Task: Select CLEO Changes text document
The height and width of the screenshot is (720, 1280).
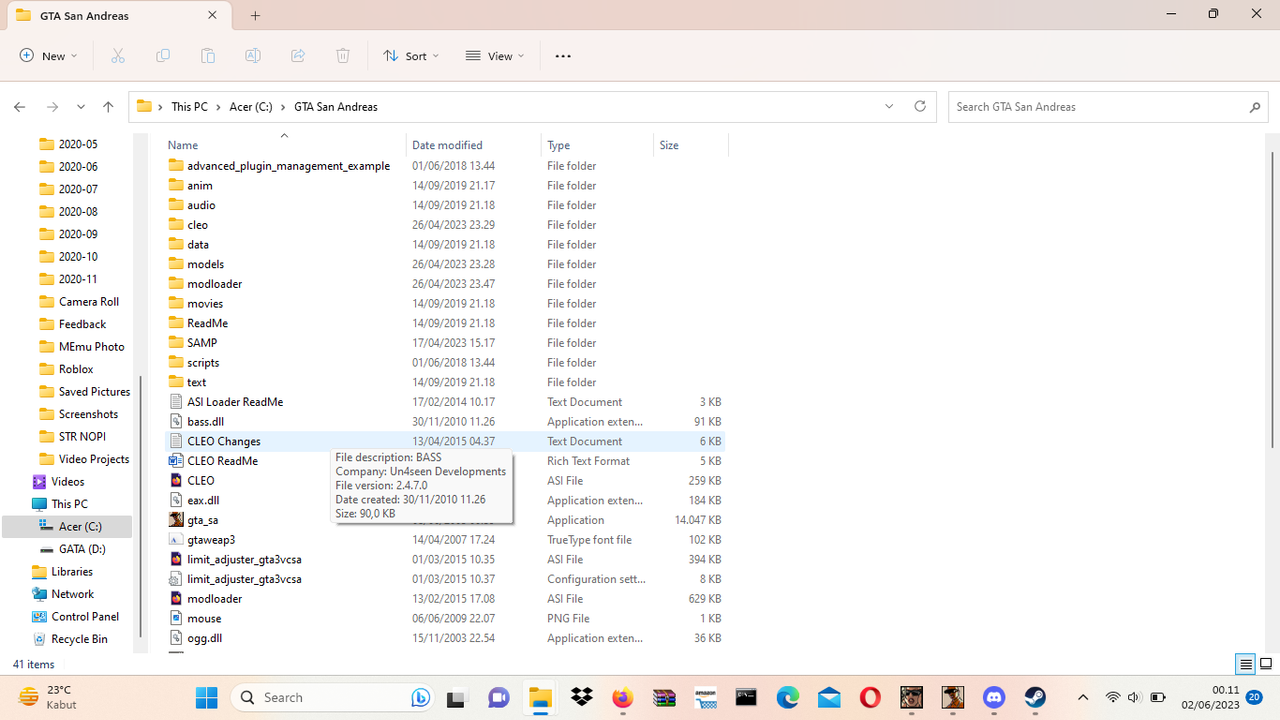Action: [x=446, y=441]
